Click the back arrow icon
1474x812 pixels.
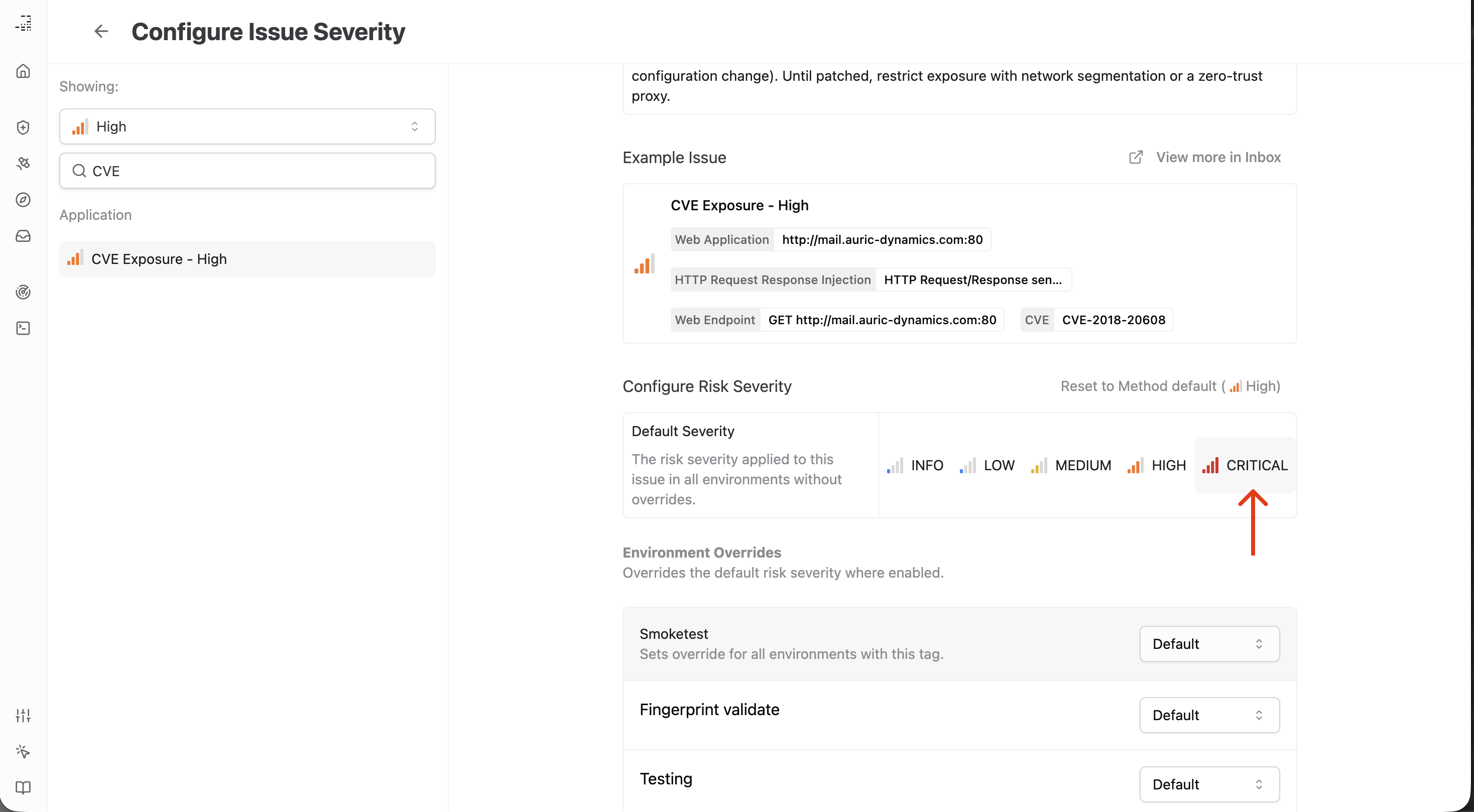[x=101, y=31]
